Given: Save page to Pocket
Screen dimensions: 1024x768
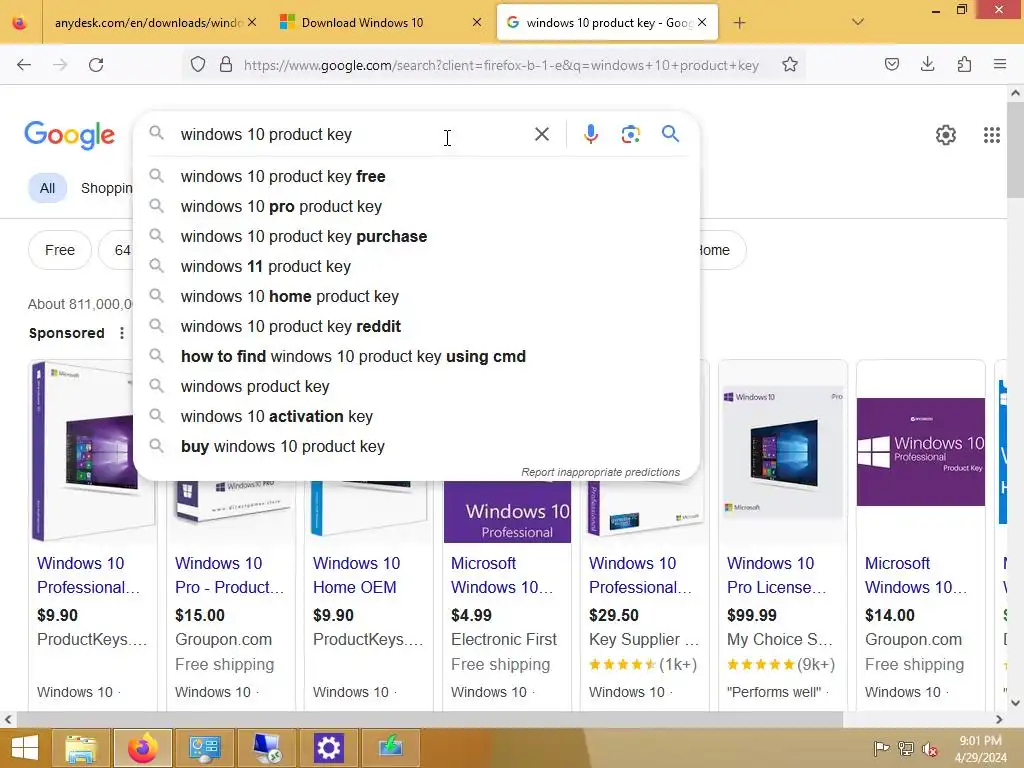Looking at the screenshot, I should (x=891, y=64).
